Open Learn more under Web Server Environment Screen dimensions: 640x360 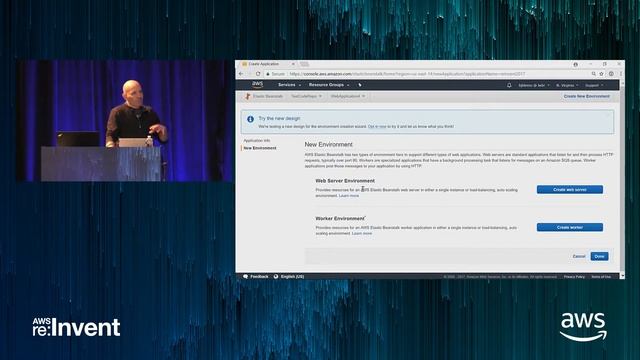coord(349,196)
